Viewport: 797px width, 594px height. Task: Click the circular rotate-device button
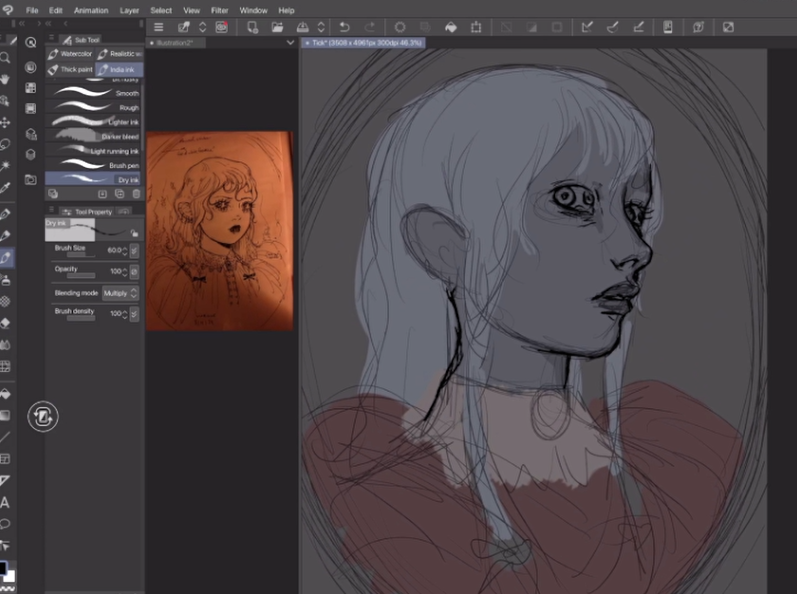43,417
